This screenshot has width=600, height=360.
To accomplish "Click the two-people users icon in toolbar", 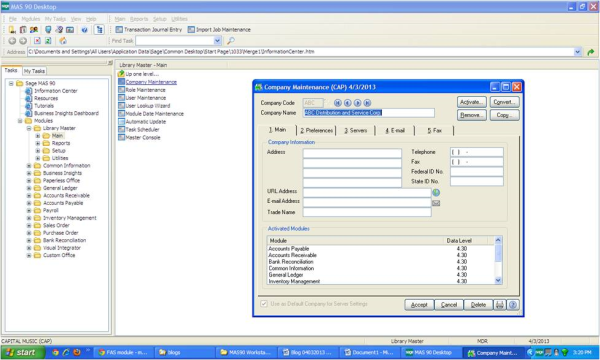I will (34, 29).
